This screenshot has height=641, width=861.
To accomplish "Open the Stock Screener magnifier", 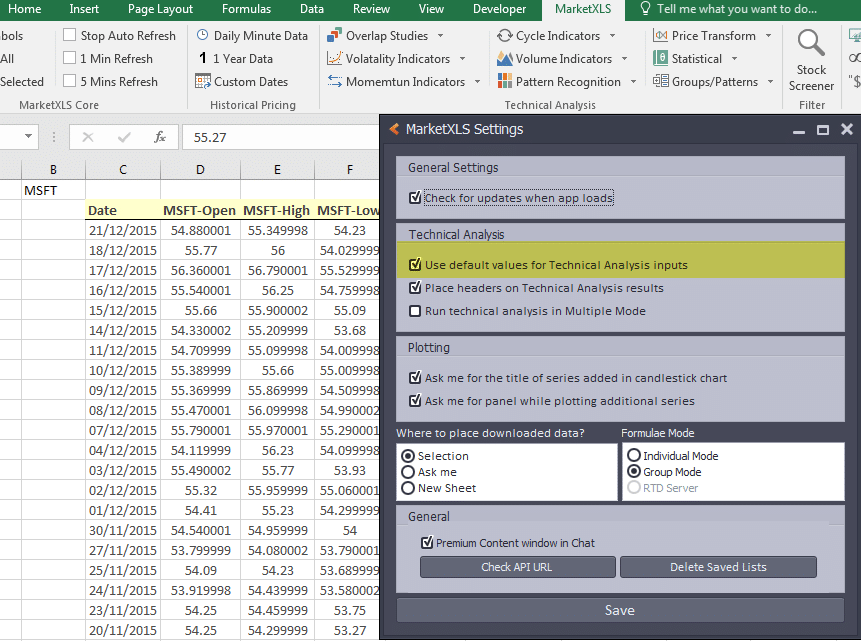I will (811, 43).
